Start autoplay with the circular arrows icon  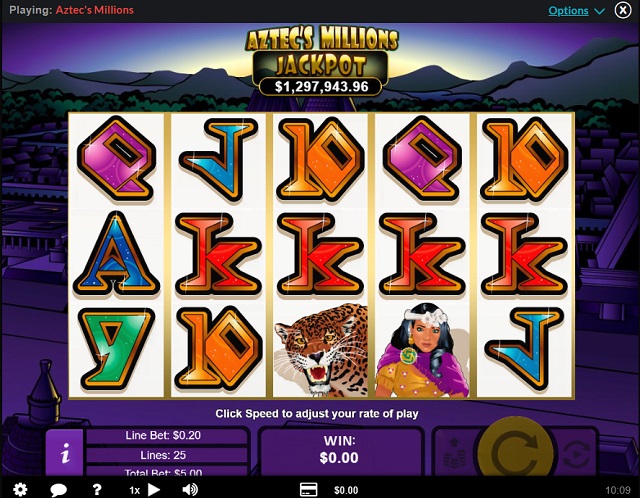(576, 454)
